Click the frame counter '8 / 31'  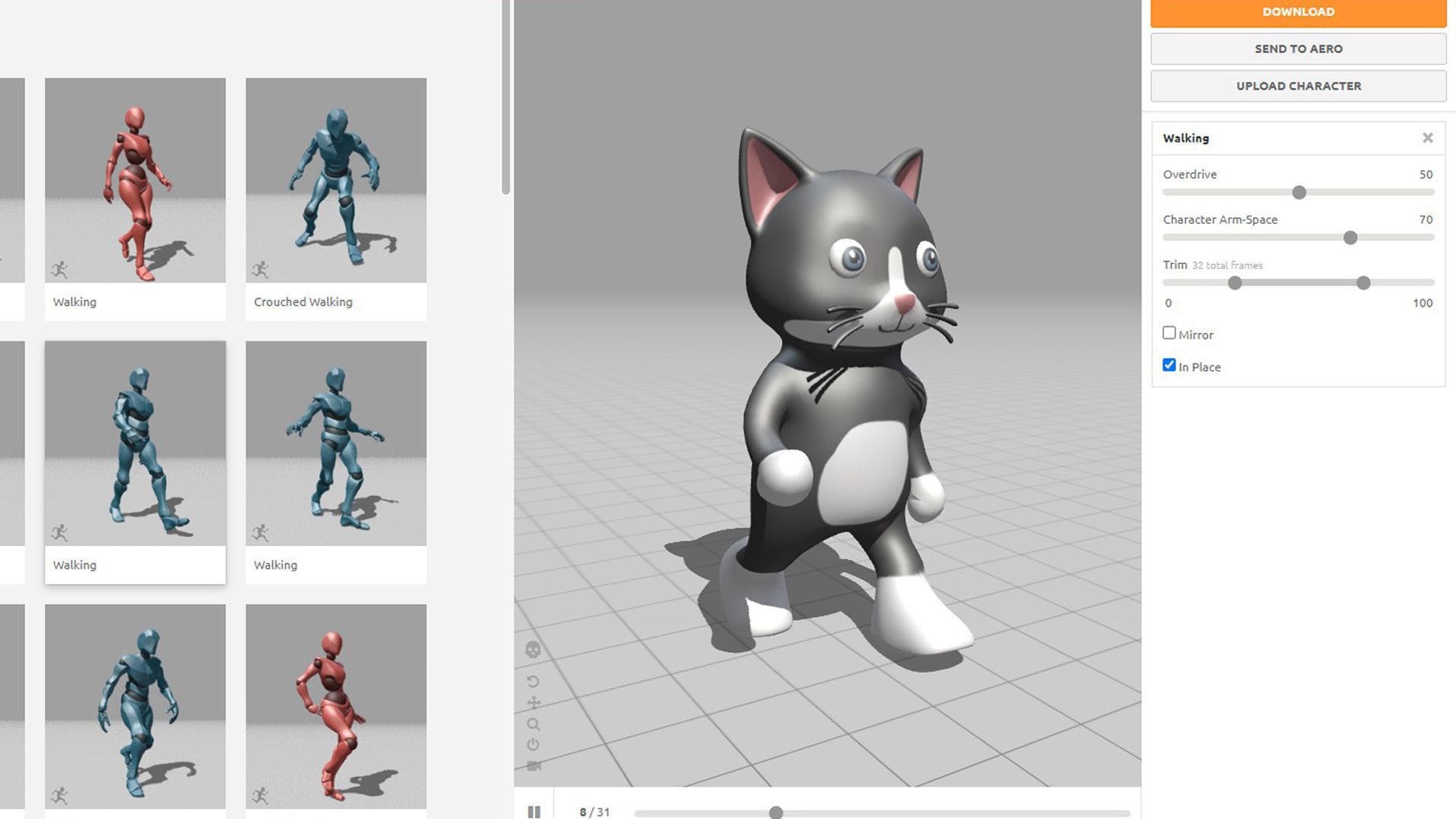coord(595,812)
